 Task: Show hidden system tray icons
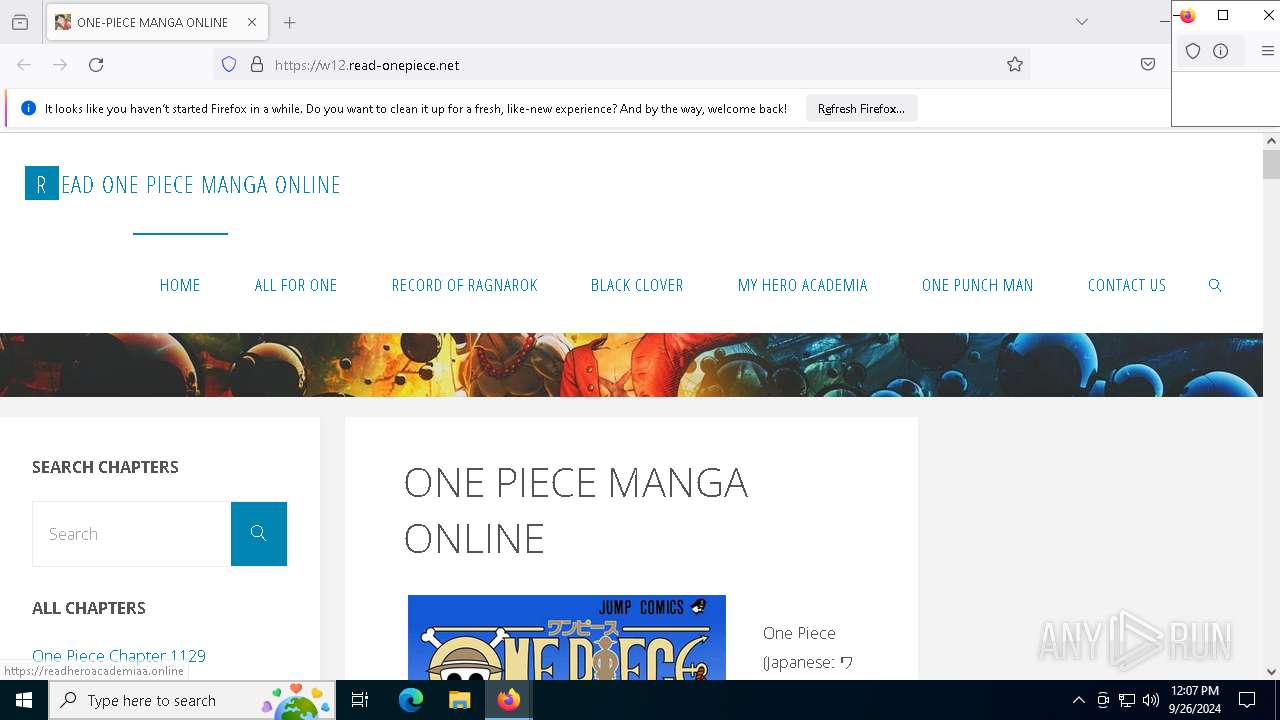pyautogui.click(x=1078, y=700)
